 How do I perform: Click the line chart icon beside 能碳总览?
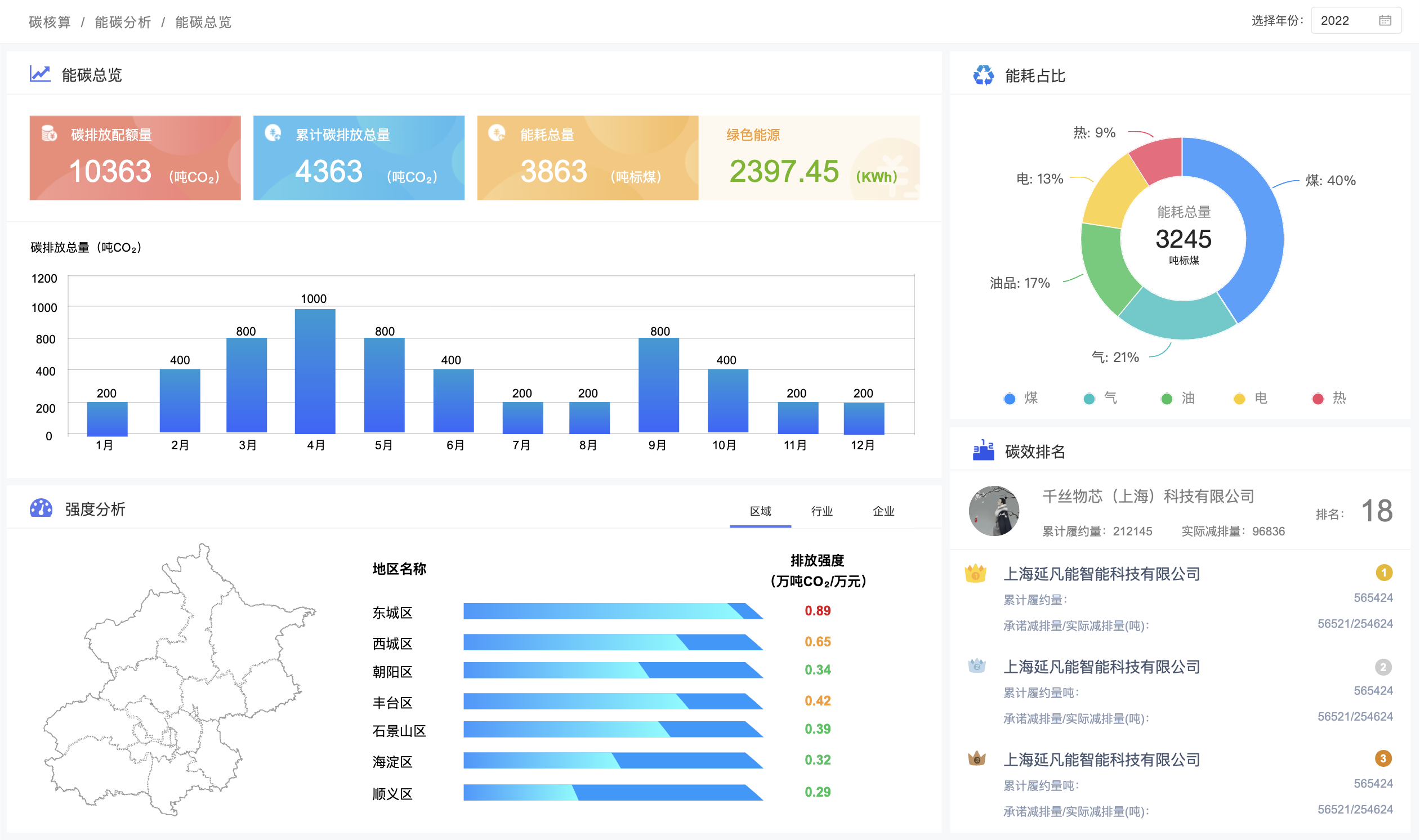tap(39, 74)
